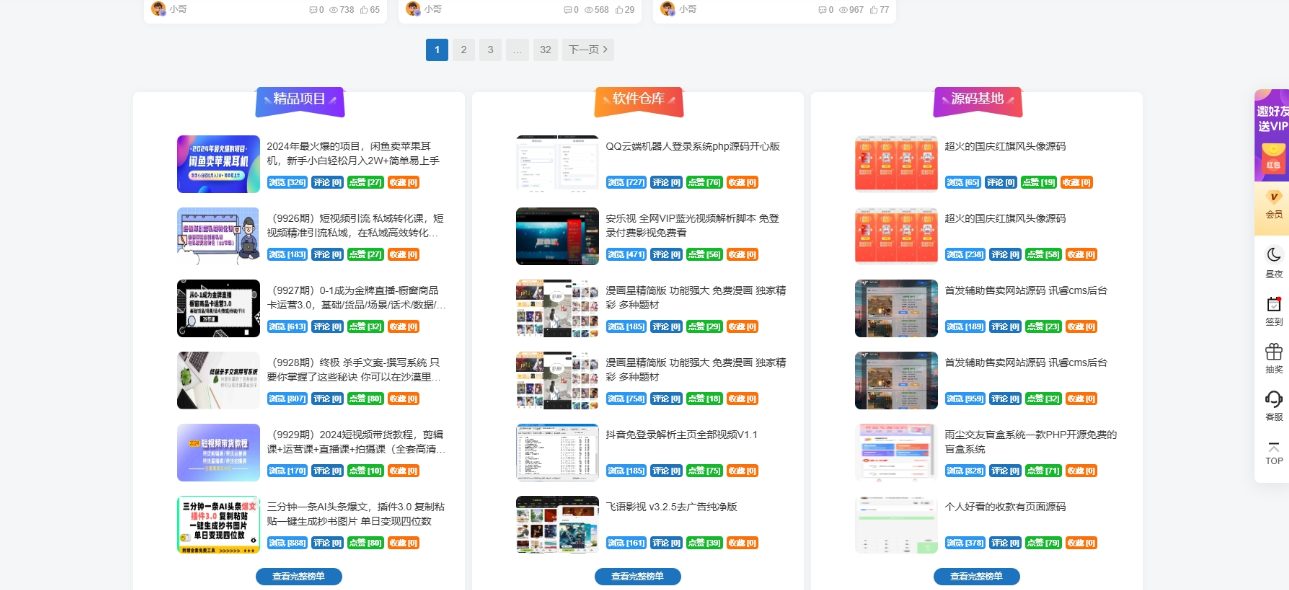
Task: Contact 客服 via the headset icon
Action: pos(1273,405)
